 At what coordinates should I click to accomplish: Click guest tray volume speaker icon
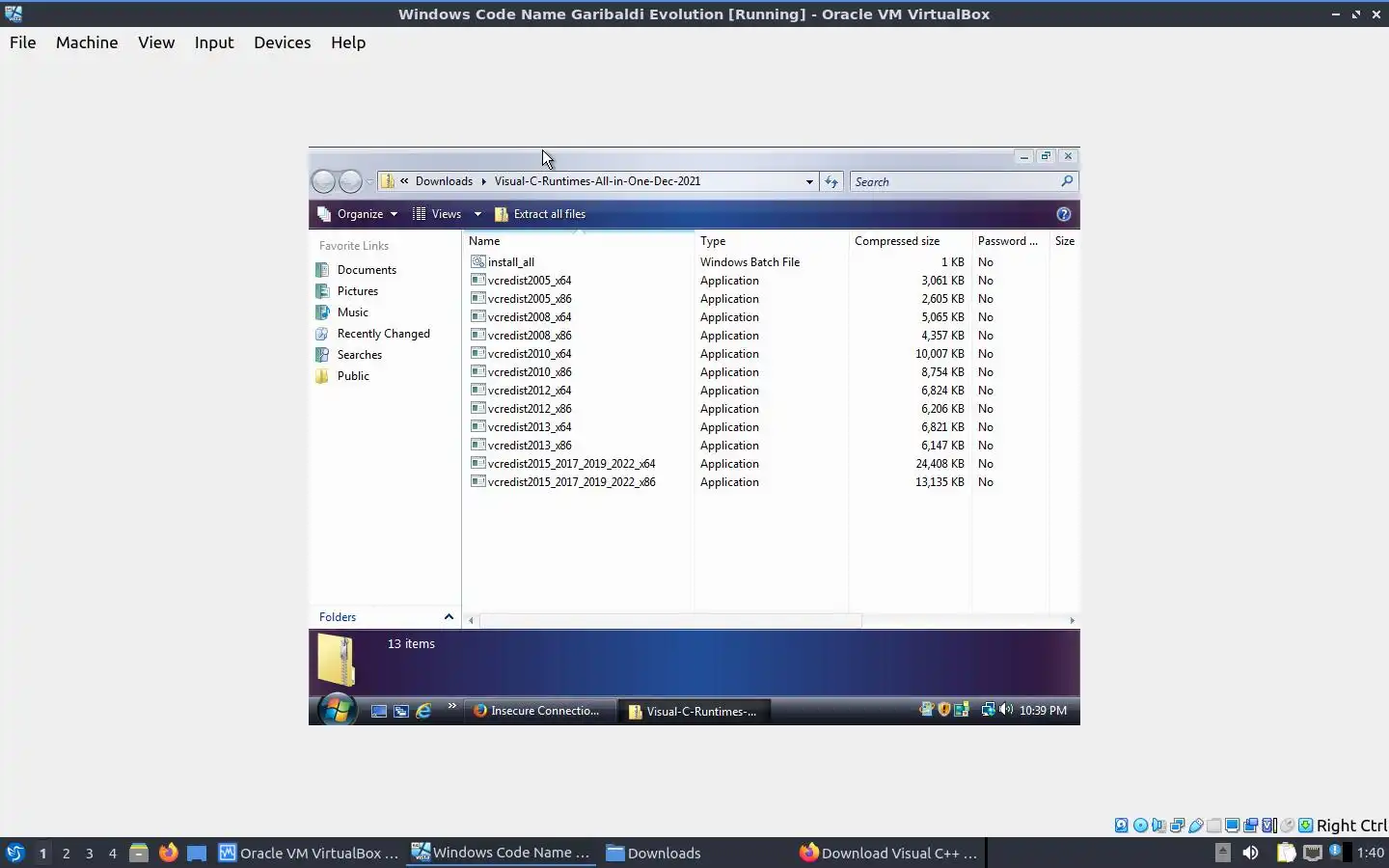click(x=1006, y=710)
